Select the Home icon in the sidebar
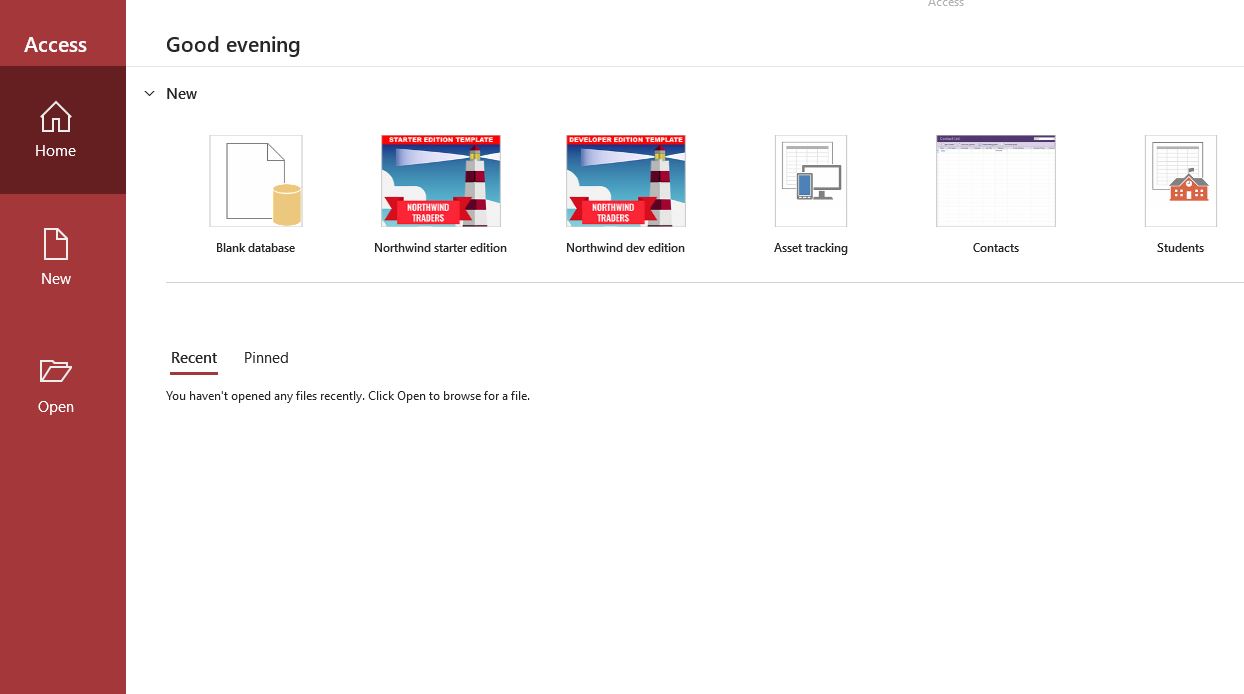The image size is (1244, 694). click(55, 130)
